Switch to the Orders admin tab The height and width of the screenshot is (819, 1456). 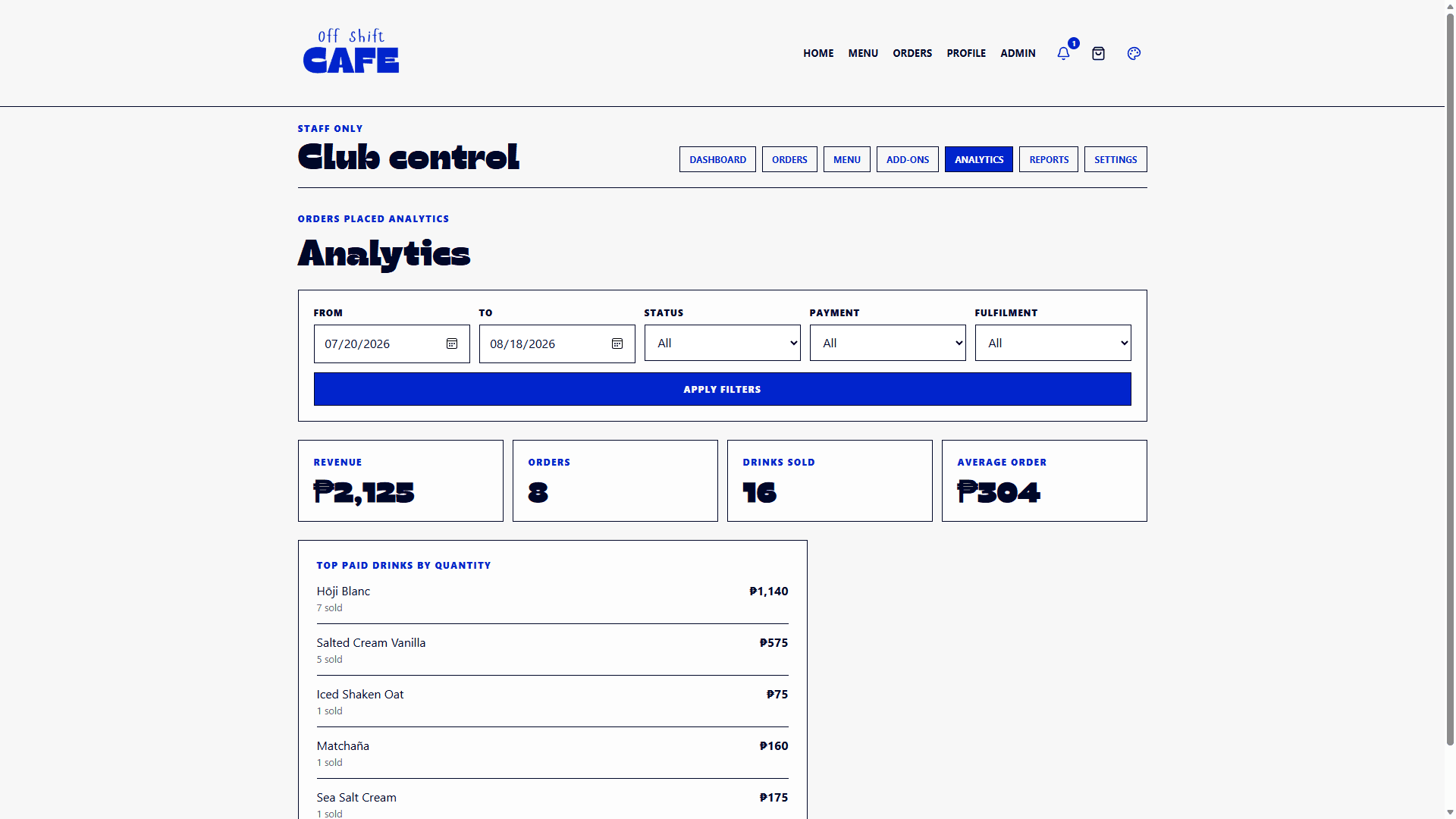[x=789, y=159]
